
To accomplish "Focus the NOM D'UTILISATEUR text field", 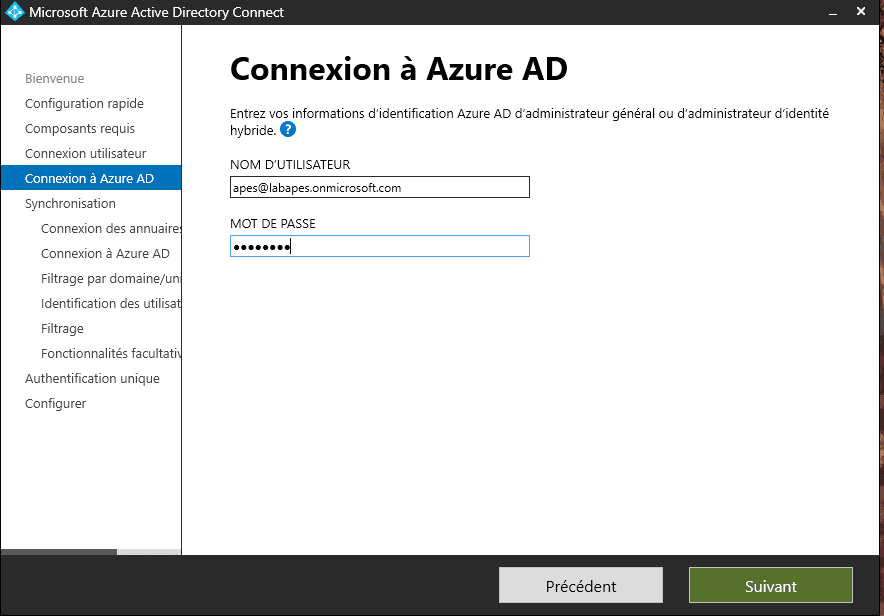I will [x=379, y=187].
